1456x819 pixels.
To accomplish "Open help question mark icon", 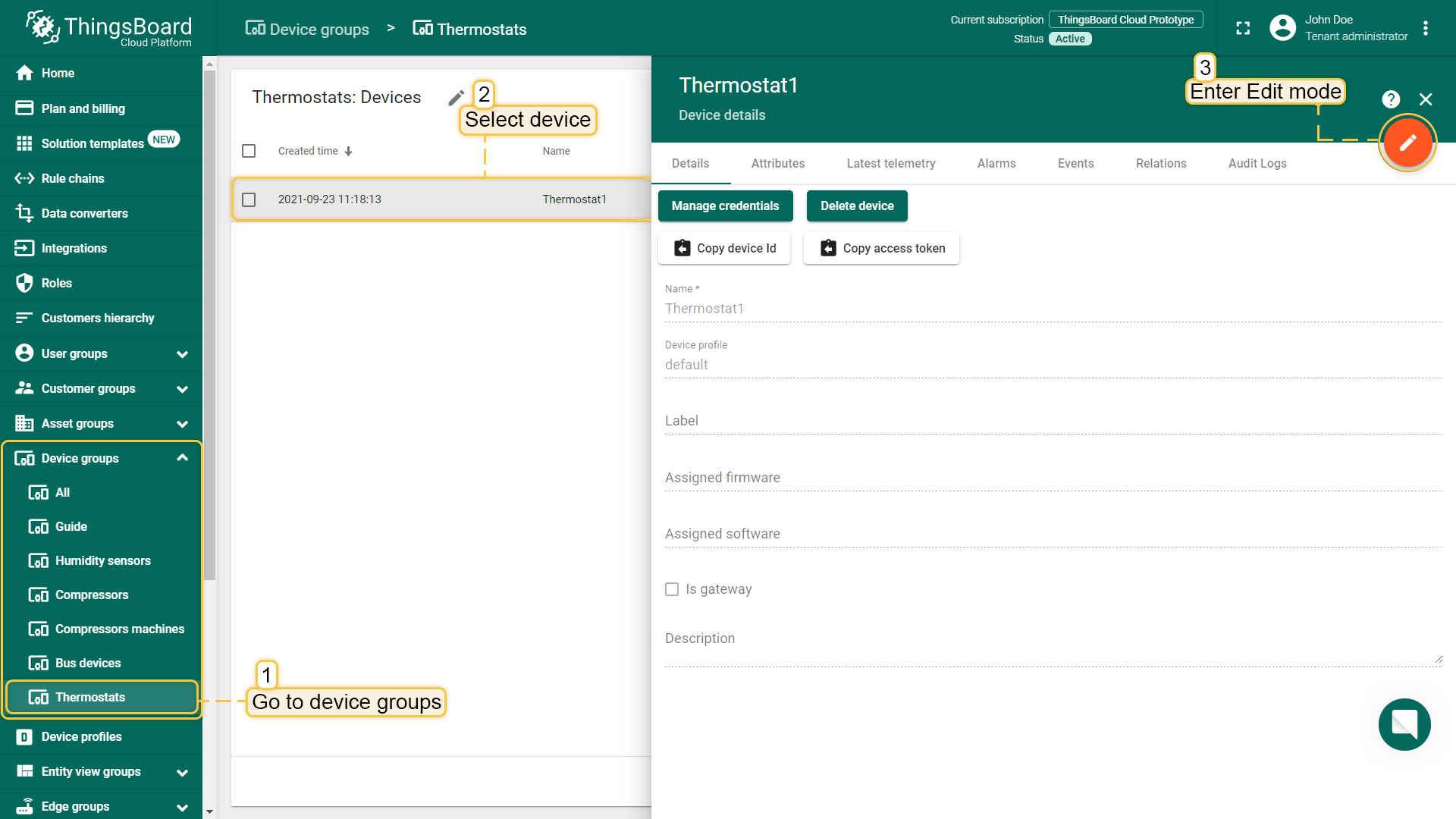I will click(1390, 99).
